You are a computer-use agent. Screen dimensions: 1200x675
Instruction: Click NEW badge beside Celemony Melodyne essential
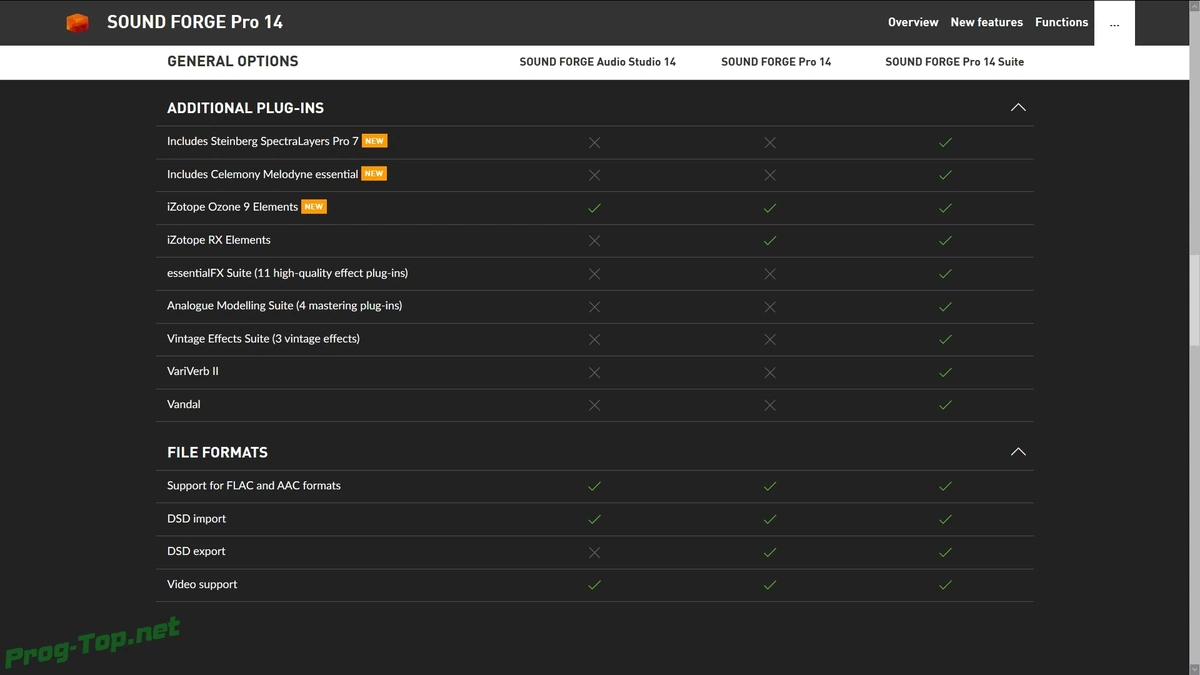tap(374, 174)
